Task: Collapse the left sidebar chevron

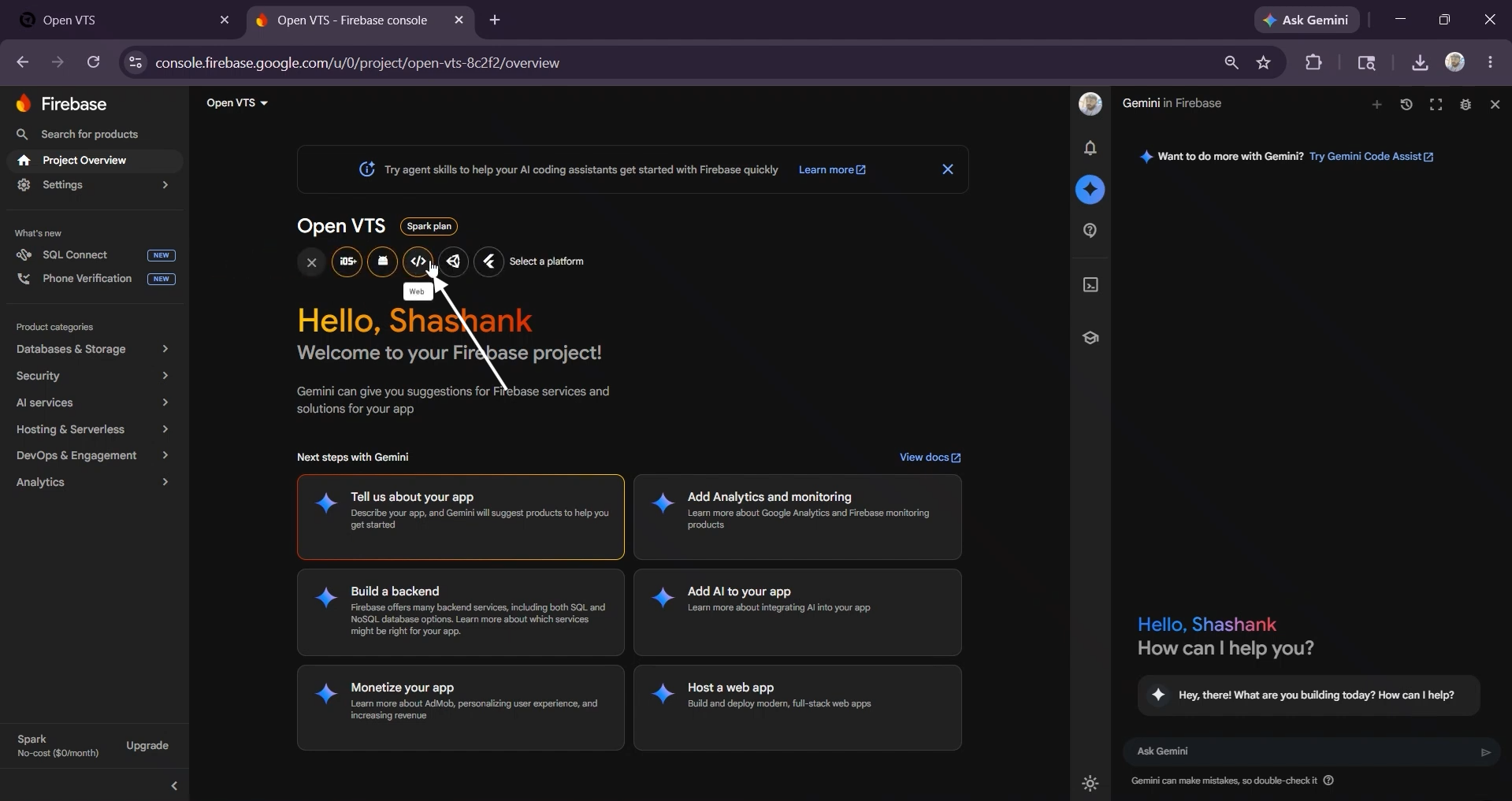Action: 174,786
